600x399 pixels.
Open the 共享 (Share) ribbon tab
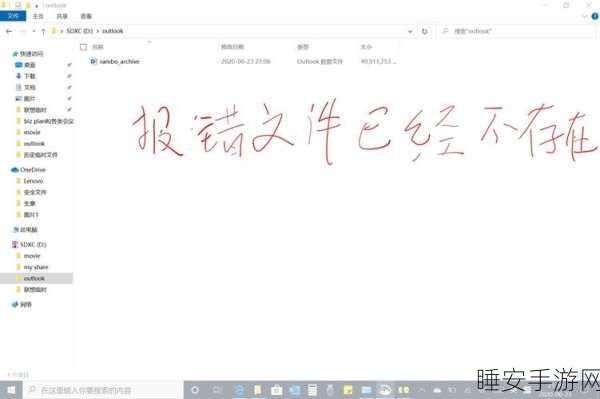[62, 16]
